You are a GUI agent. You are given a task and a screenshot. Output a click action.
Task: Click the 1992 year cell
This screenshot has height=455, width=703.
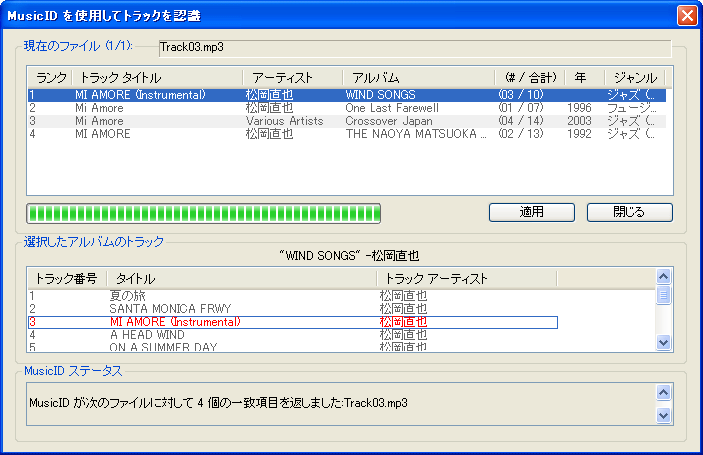tap(579, 134)
